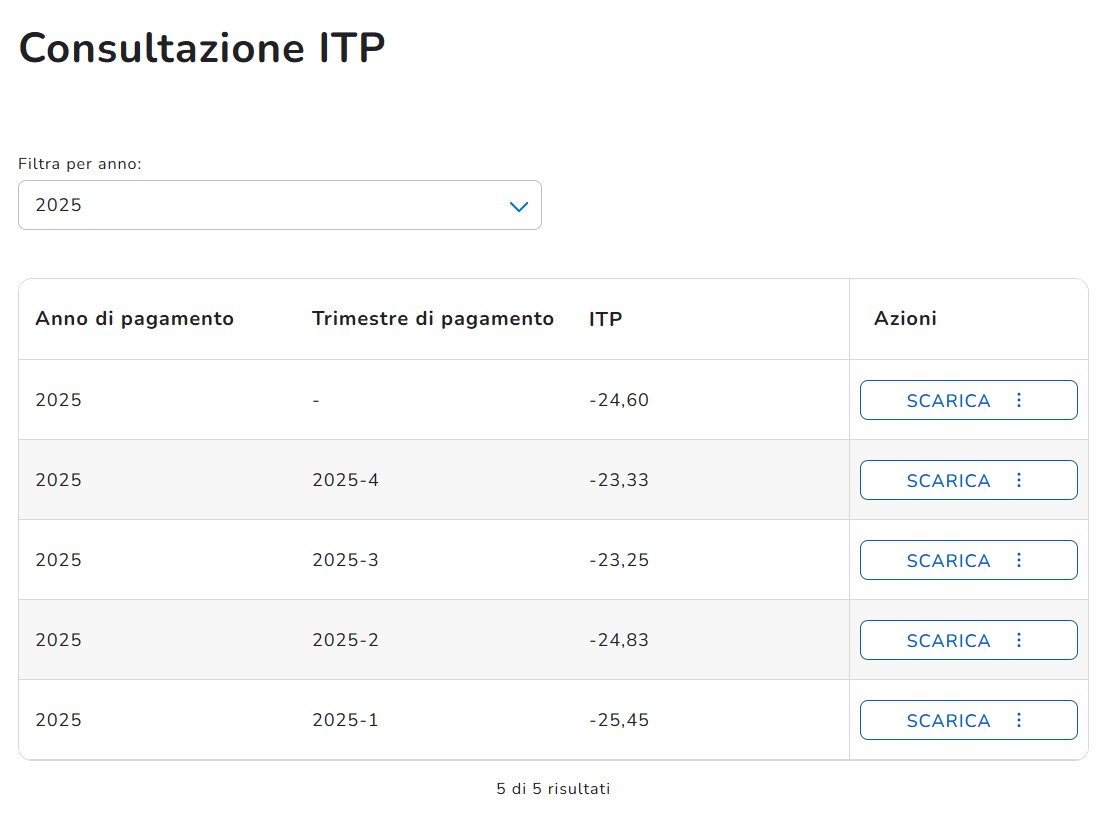Click SCARICA for the -24,60 ITP row
Viewport: 1105px width, 814px height.
pos(947,400)
